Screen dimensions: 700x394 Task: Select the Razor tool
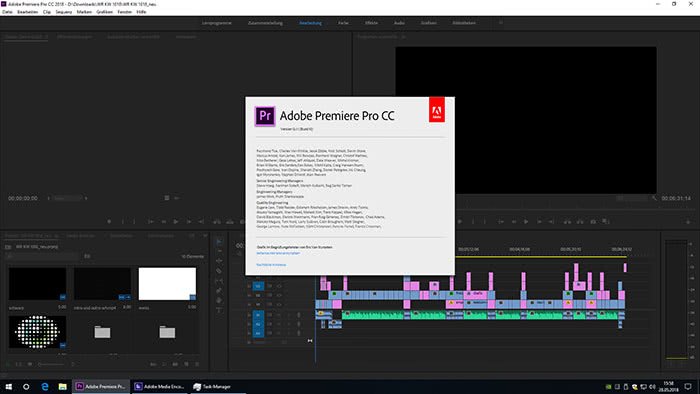pos(219,271)
